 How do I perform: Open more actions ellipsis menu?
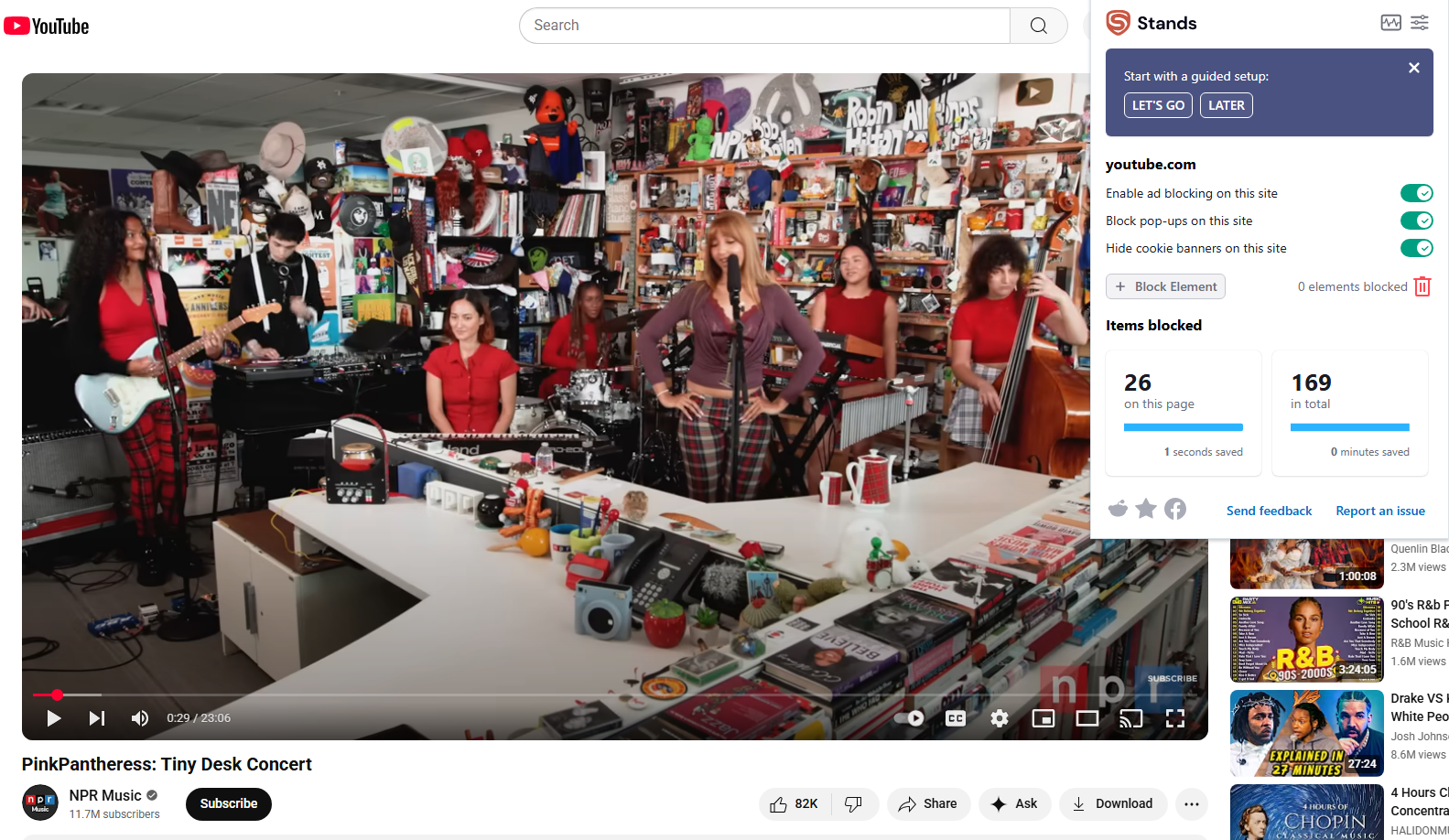(x=1191, y=803)
